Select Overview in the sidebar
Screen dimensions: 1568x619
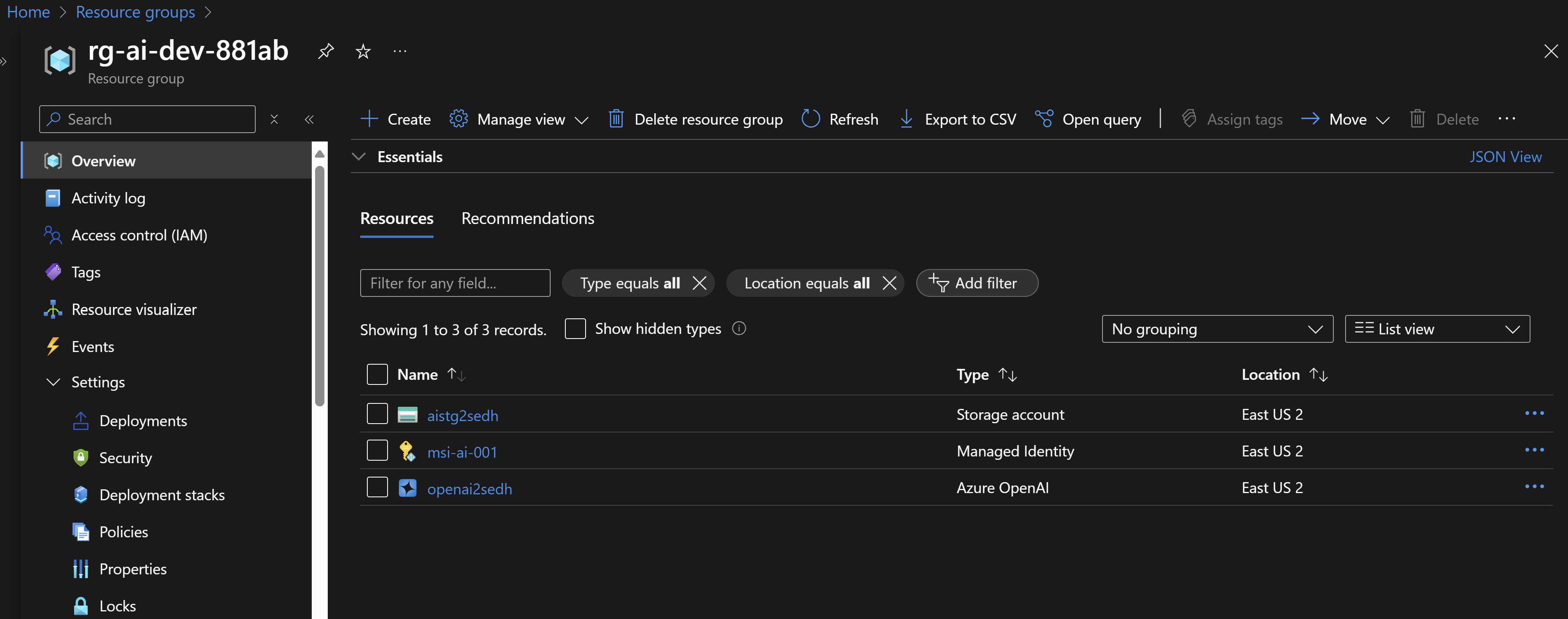[167, 161]
